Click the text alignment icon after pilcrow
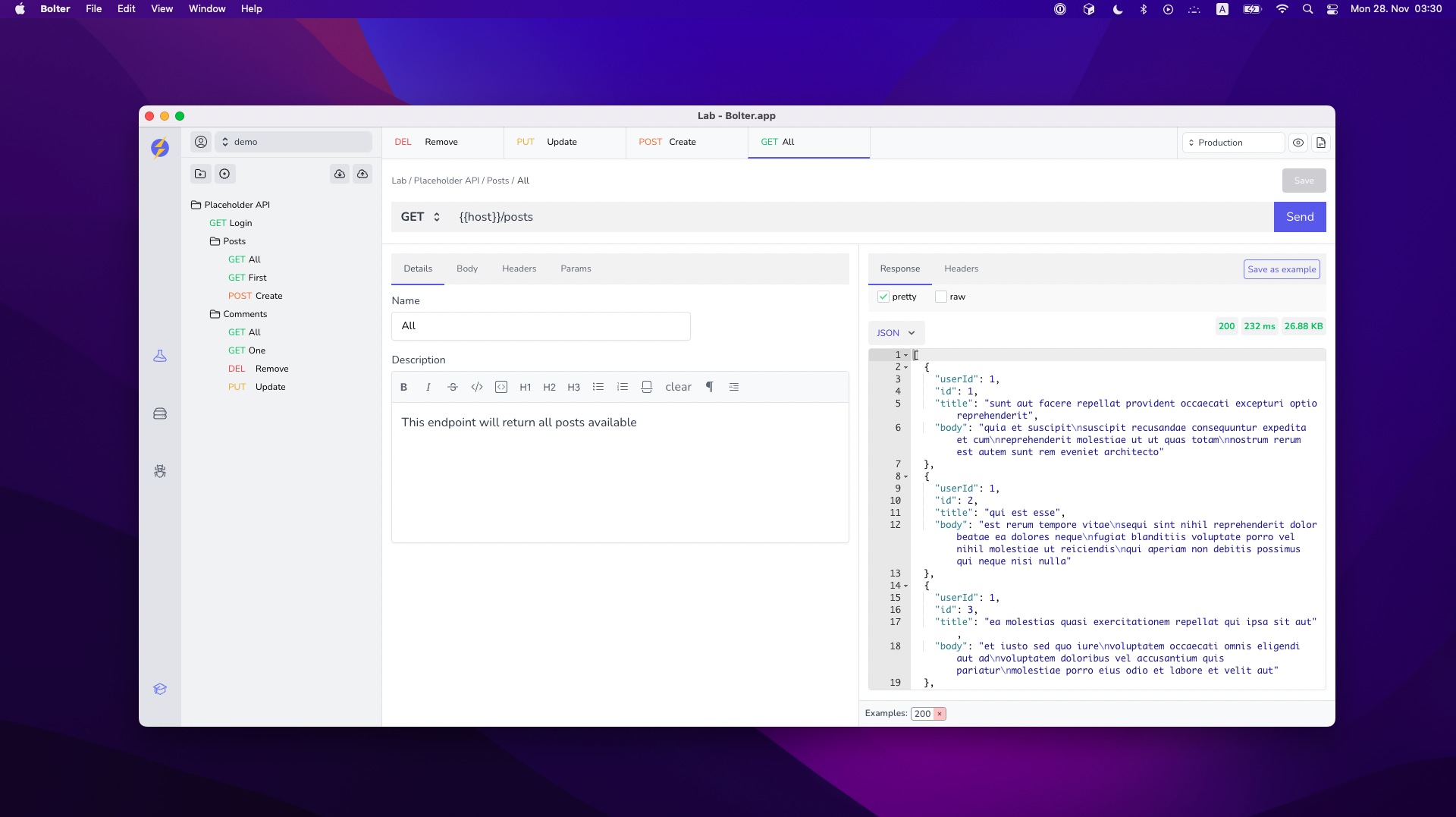 coord(734,387)
